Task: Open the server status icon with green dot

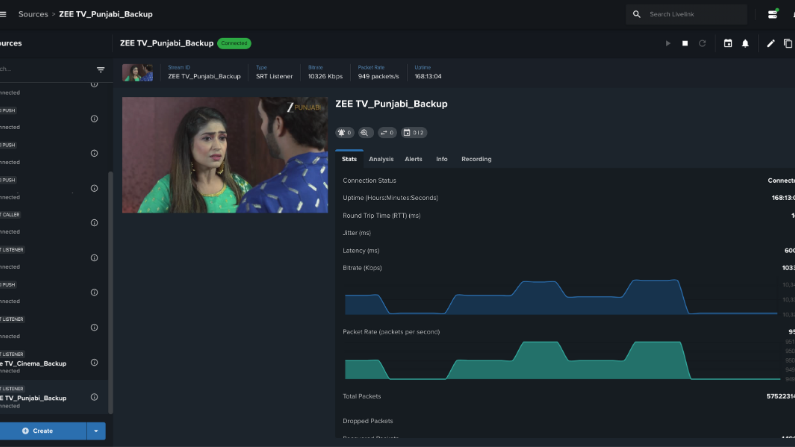Action: (x=773, y=14)
